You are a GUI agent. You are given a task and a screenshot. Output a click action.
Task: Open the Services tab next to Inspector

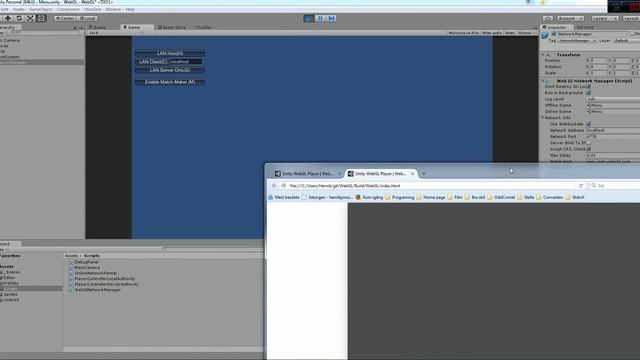click(x=585, y=27)
